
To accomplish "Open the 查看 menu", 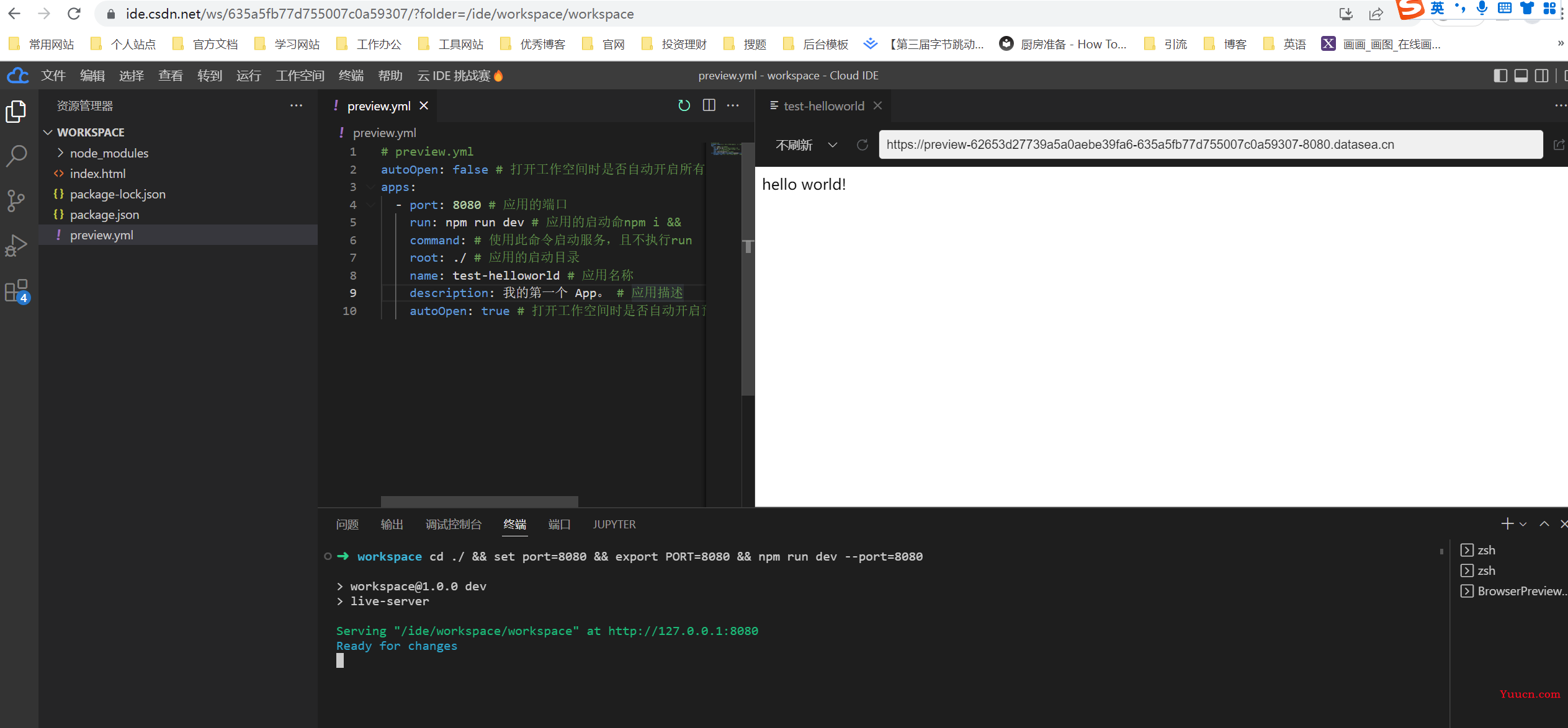I will 171,76.
